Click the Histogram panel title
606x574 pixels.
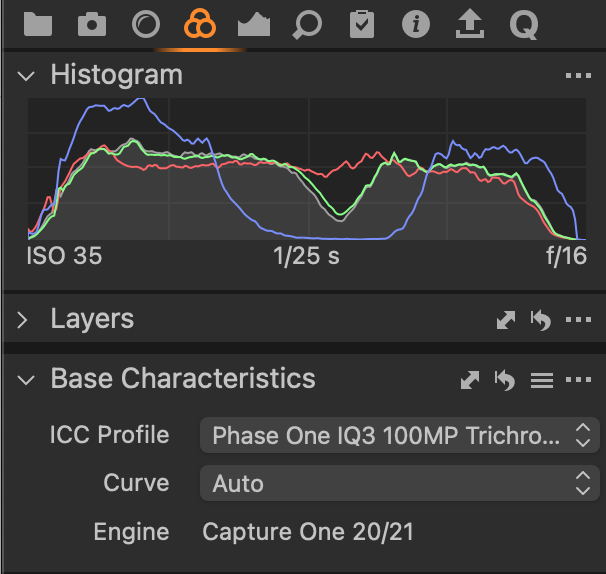pyautogui.click(x=117, y=75)
